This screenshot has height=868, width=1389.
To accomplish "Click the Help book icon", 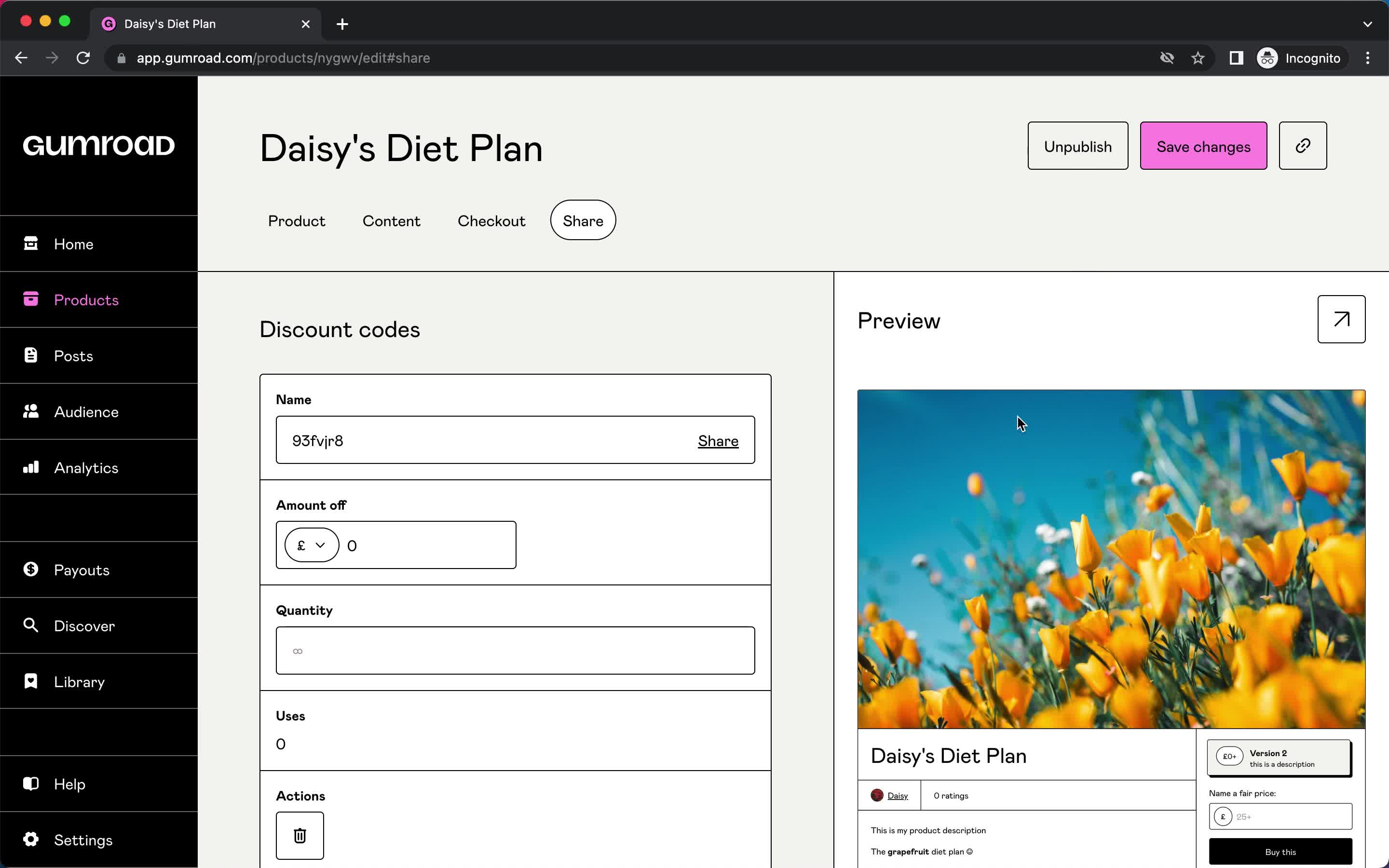I will tap(31, 784).
